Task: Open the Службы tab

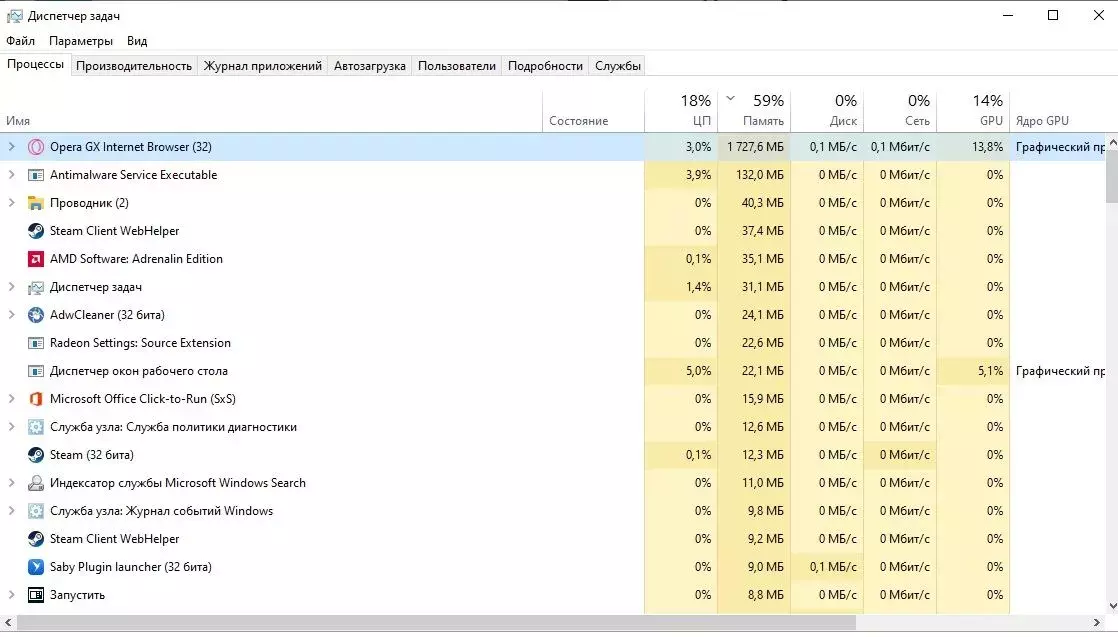Action: (618, 66)
